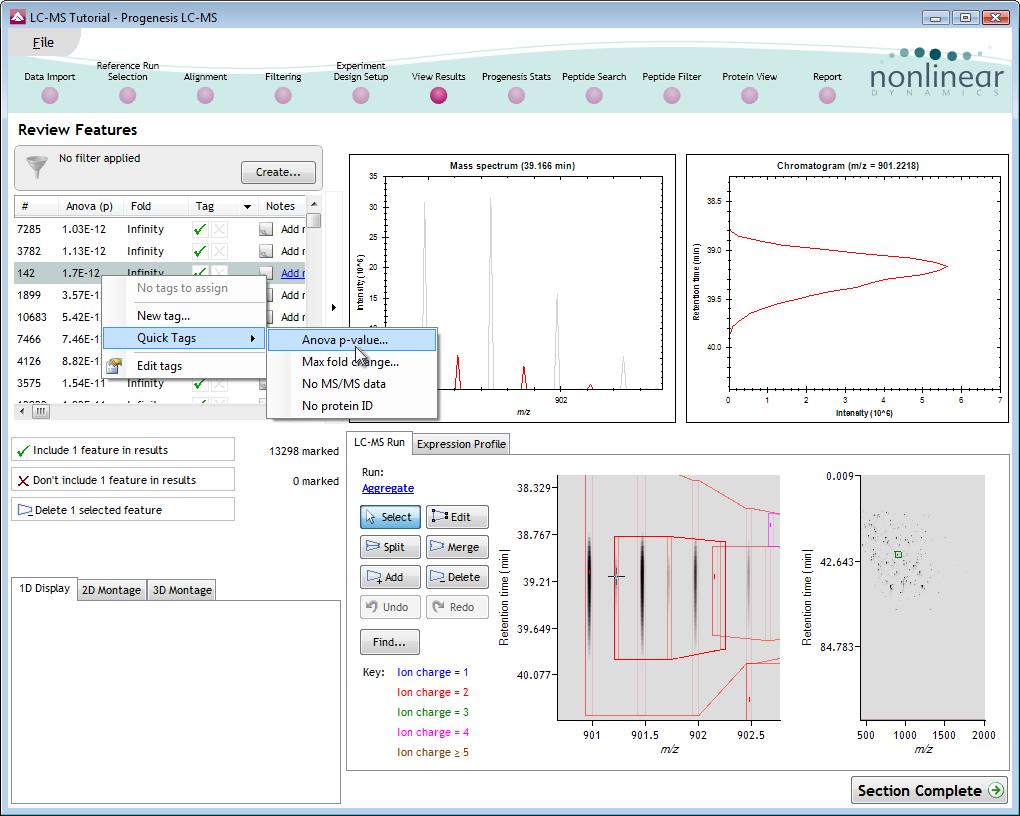The image size is (1020, 816).
Task: Select the 1D Display tab
Action: click(44, 588)
